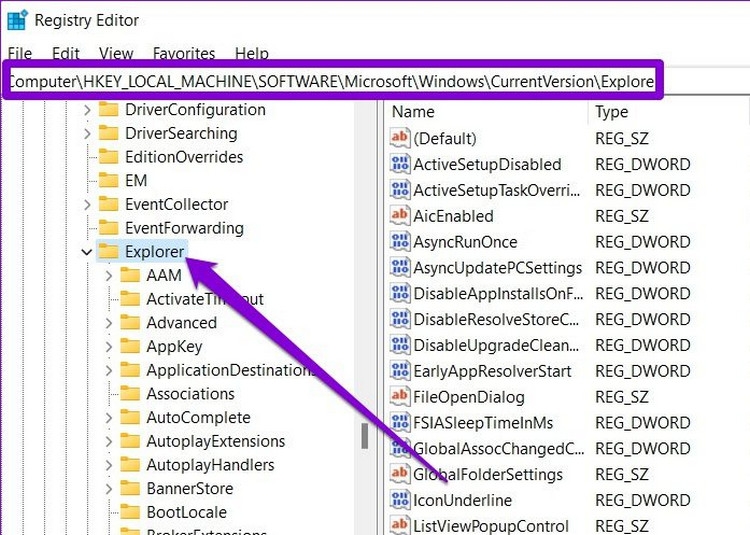Expand the DriverConfiguration key

(x=87, y=110)
